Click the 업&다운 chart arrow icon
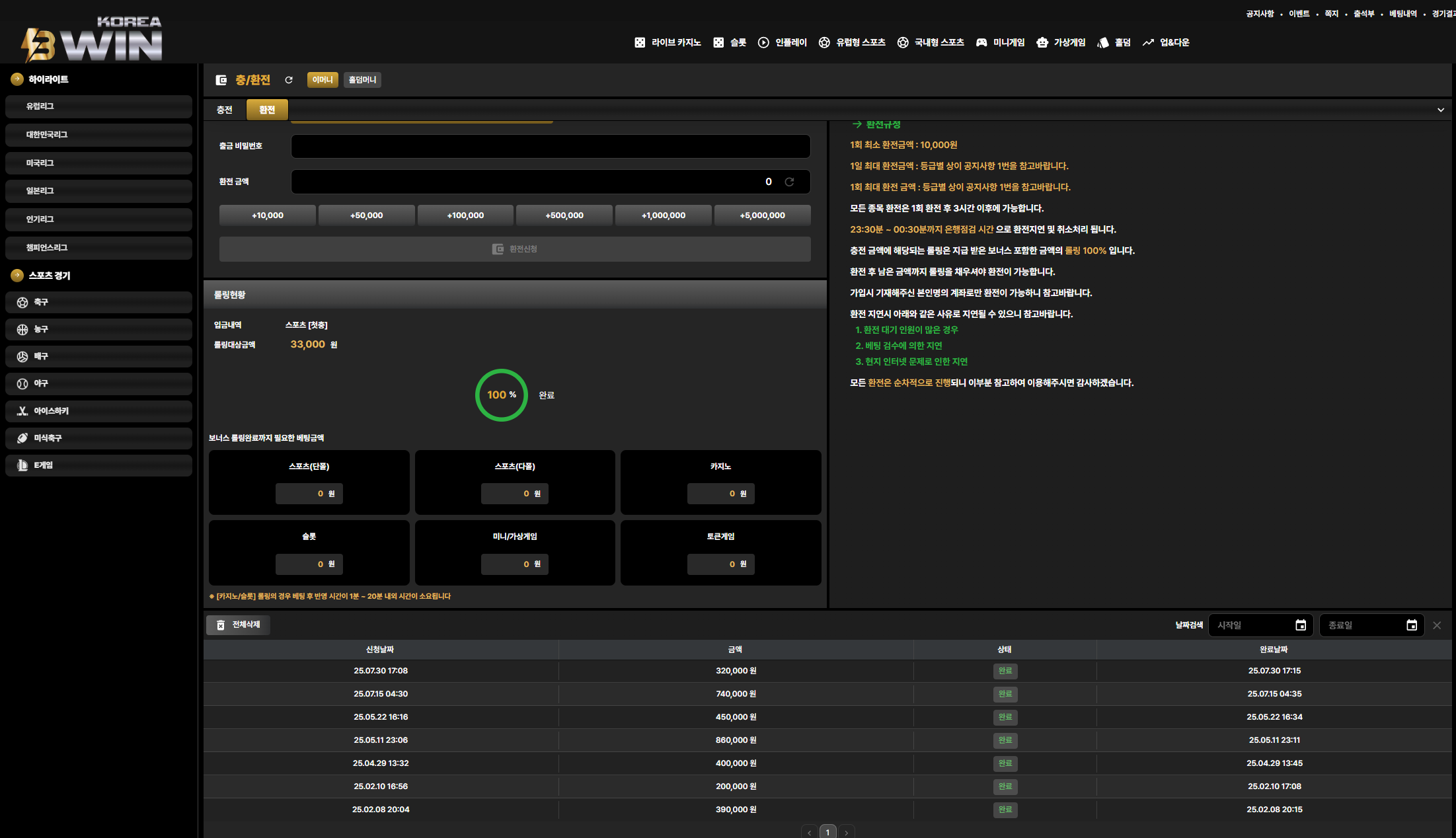 tap(1148, 42)
